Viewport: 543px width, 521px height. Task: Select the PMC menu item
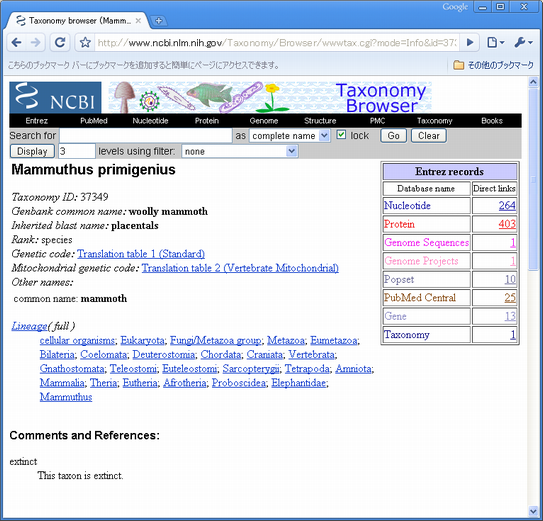point(377,121)
